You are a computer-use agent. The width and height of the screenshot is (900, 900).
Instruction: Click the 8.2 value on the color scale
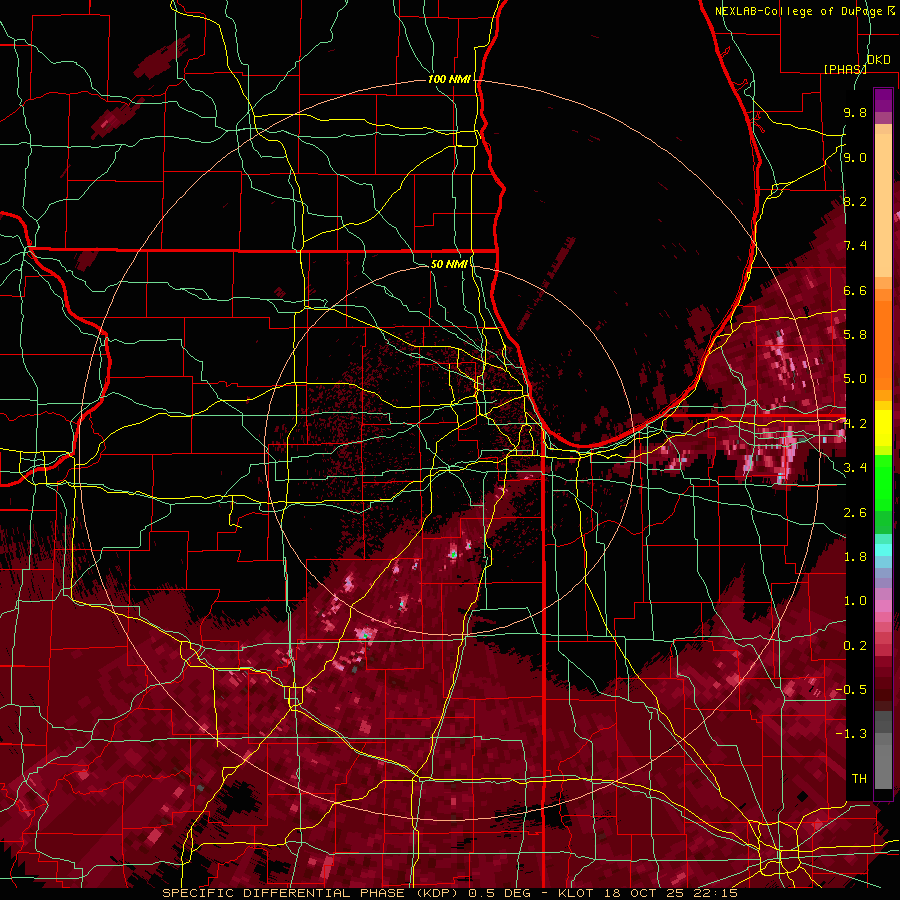click(x=855, y=201)
